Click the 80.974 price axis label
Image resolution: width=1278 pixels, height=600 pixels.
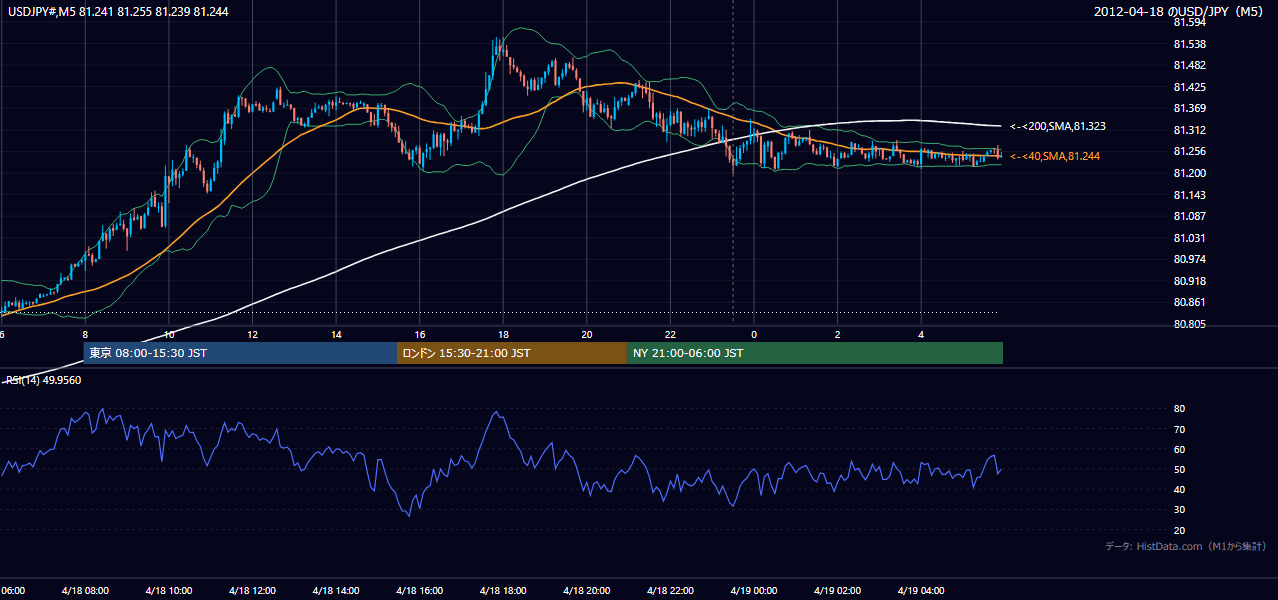(x=1189, y=259)
